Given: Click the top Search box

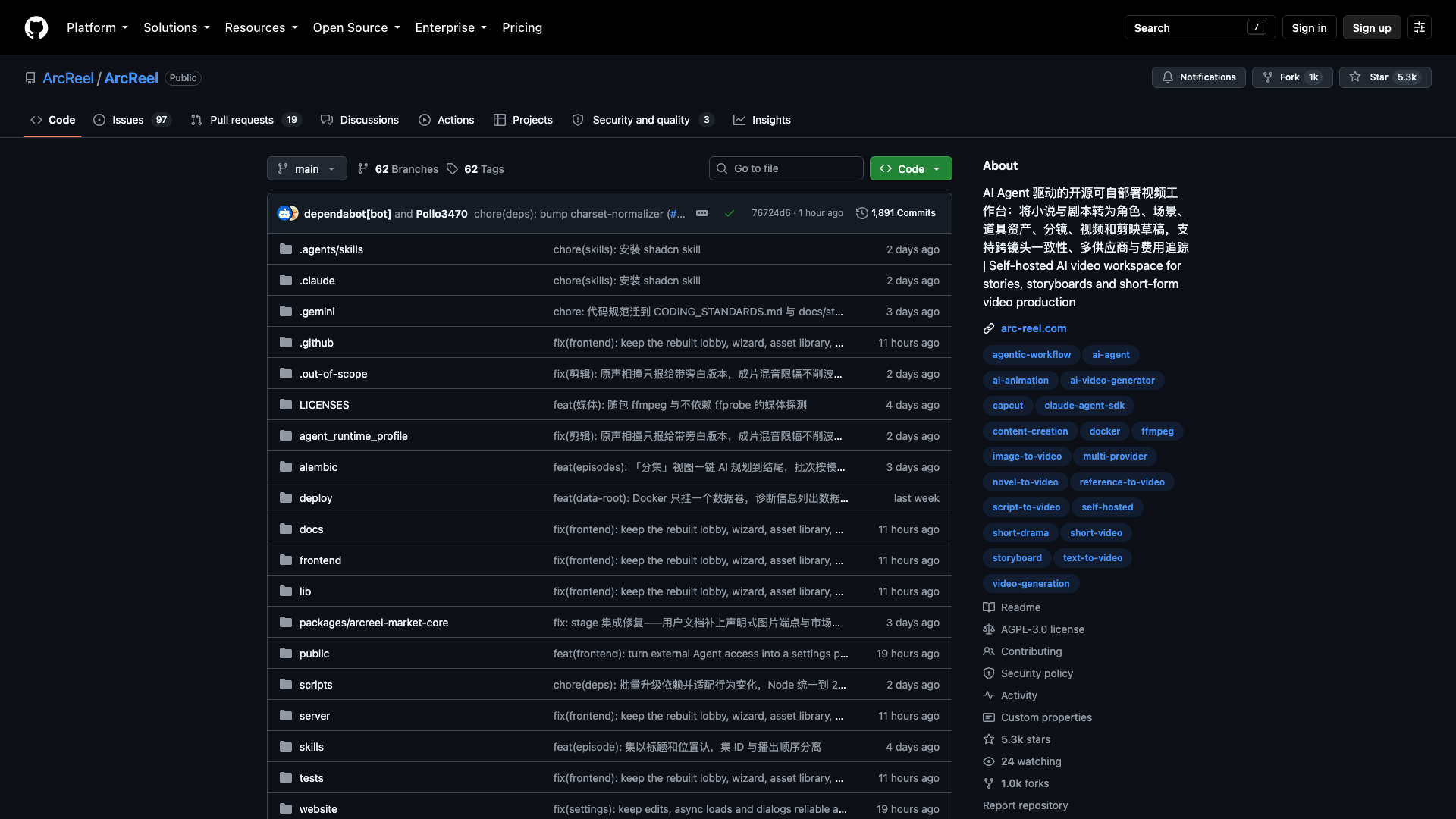Looking at the screenshot, I should (1200, 27).
